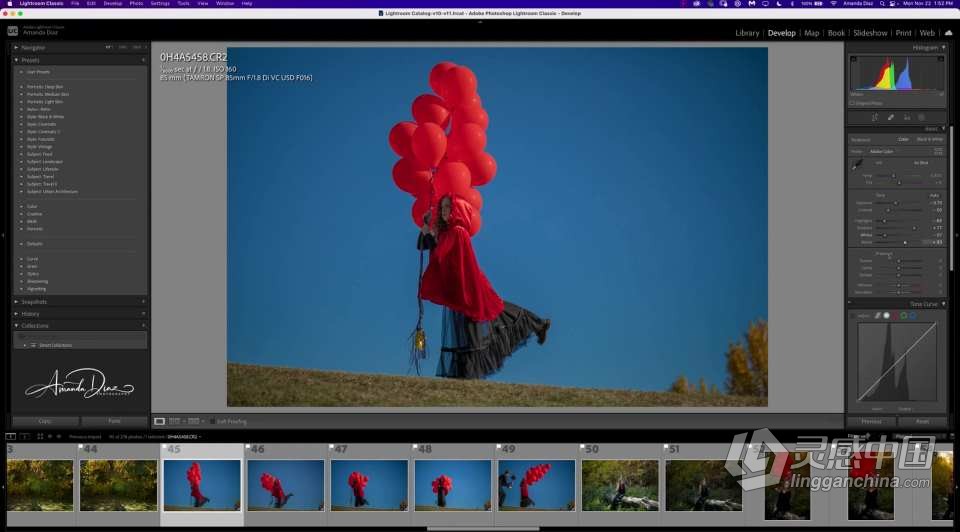The height and width of the screenshot is (532, 960).
Task: Select the Healing brush tool icon
Action: 890,117
